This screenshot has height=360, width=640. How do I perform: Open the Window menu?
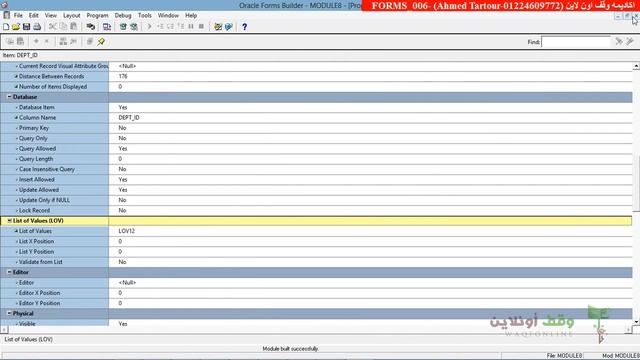pyautogui.click(x=168, y=16)
